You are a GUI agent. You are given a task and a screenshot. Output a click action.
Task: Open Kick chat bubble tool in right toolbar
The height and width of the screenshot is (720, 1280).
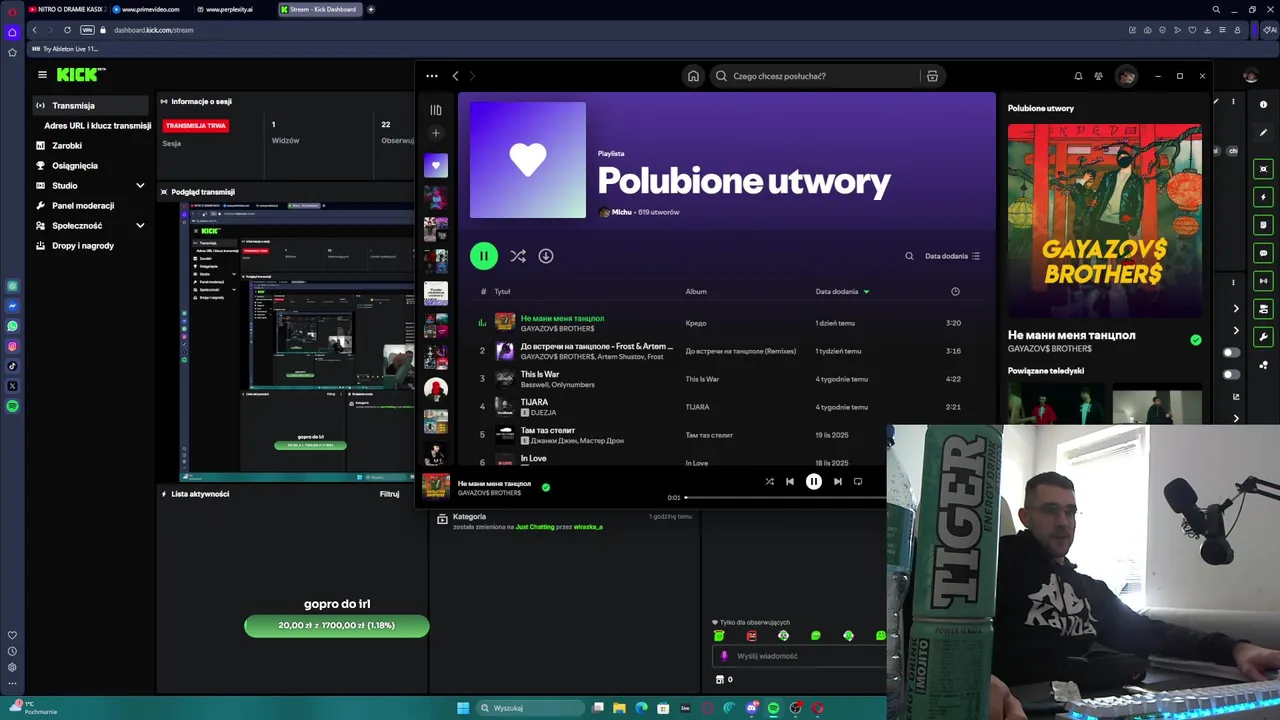point(1264,253)
